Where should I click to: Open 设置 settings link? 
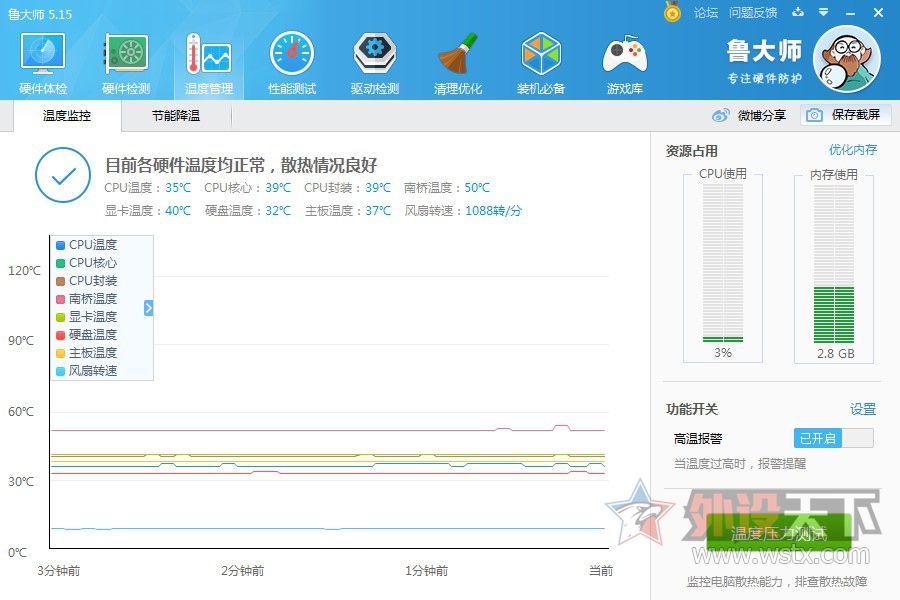863,409
